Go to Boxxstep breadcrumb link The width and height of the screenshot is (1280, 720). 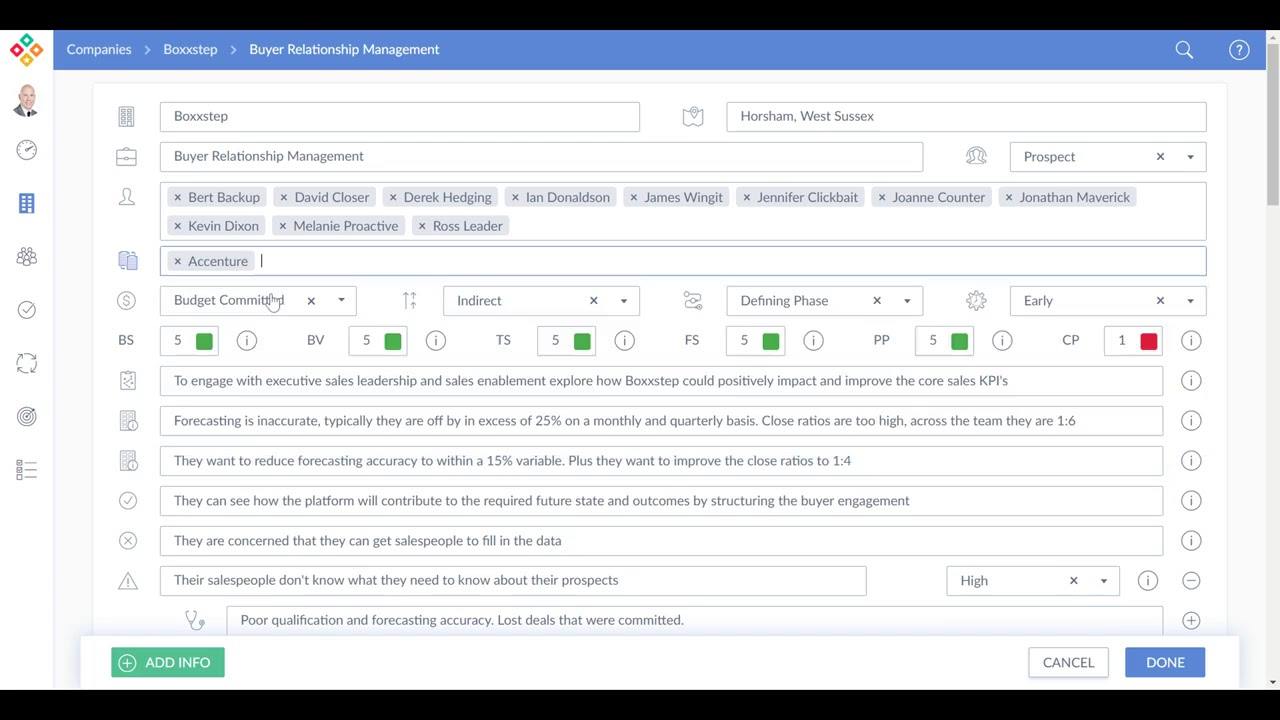coord(190,50)
